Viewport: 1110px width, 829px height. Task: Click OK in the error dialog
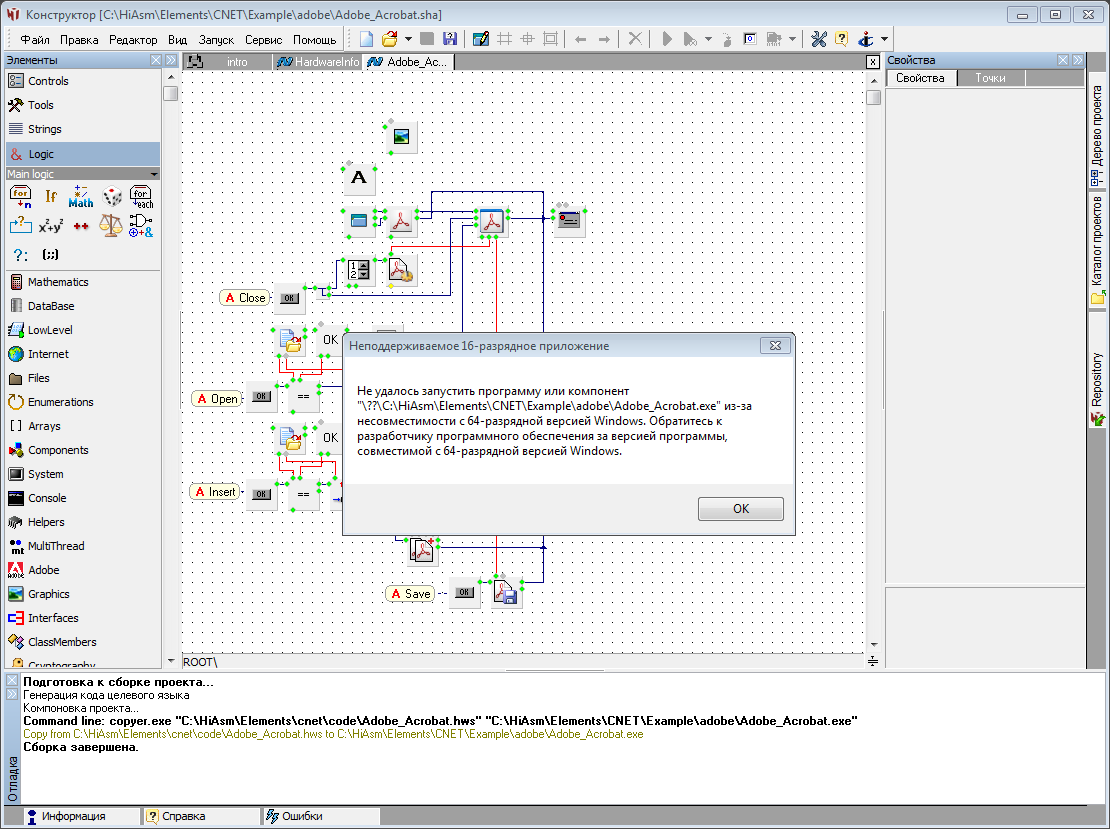pyautogui.click(x=740, y=509)
